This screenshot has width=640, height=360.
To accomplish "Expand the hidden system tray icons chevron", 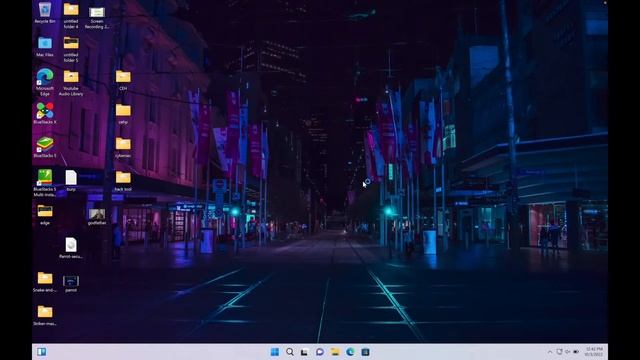I will pyautogui.click(x=550, y=352).
